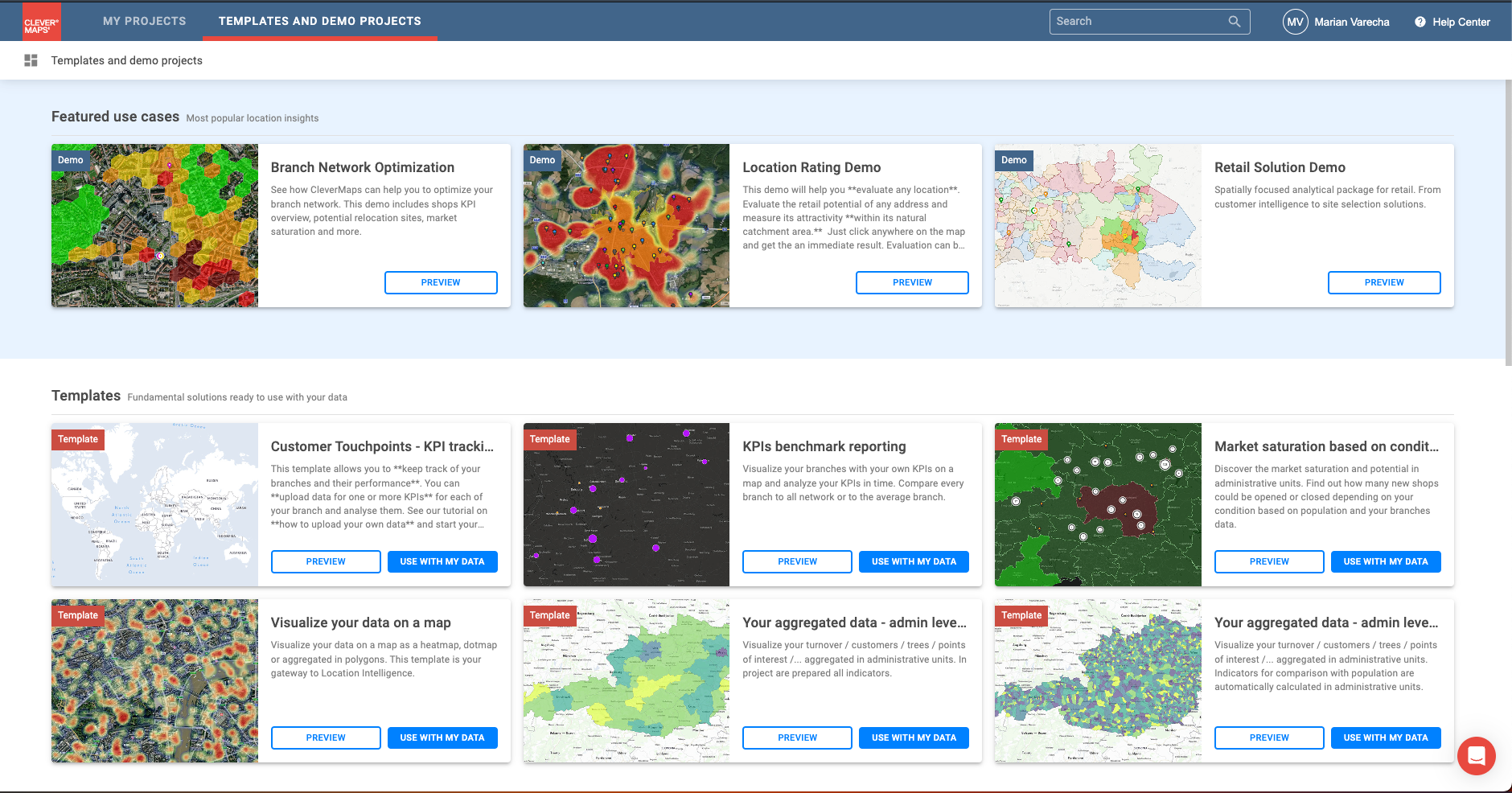
Task: Click the Marian Varecha user name
Action: pos(1351,22)
